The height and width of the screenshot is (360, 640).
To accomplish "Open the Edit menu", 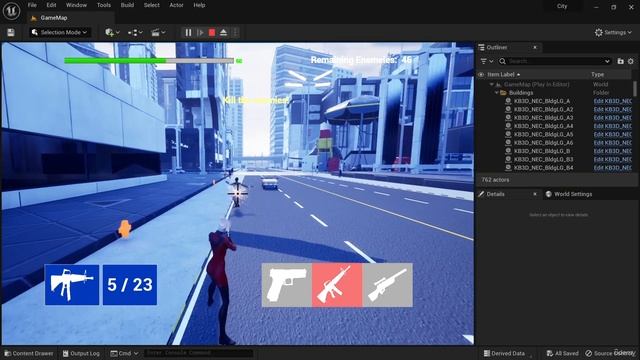I will coord(51,5).
